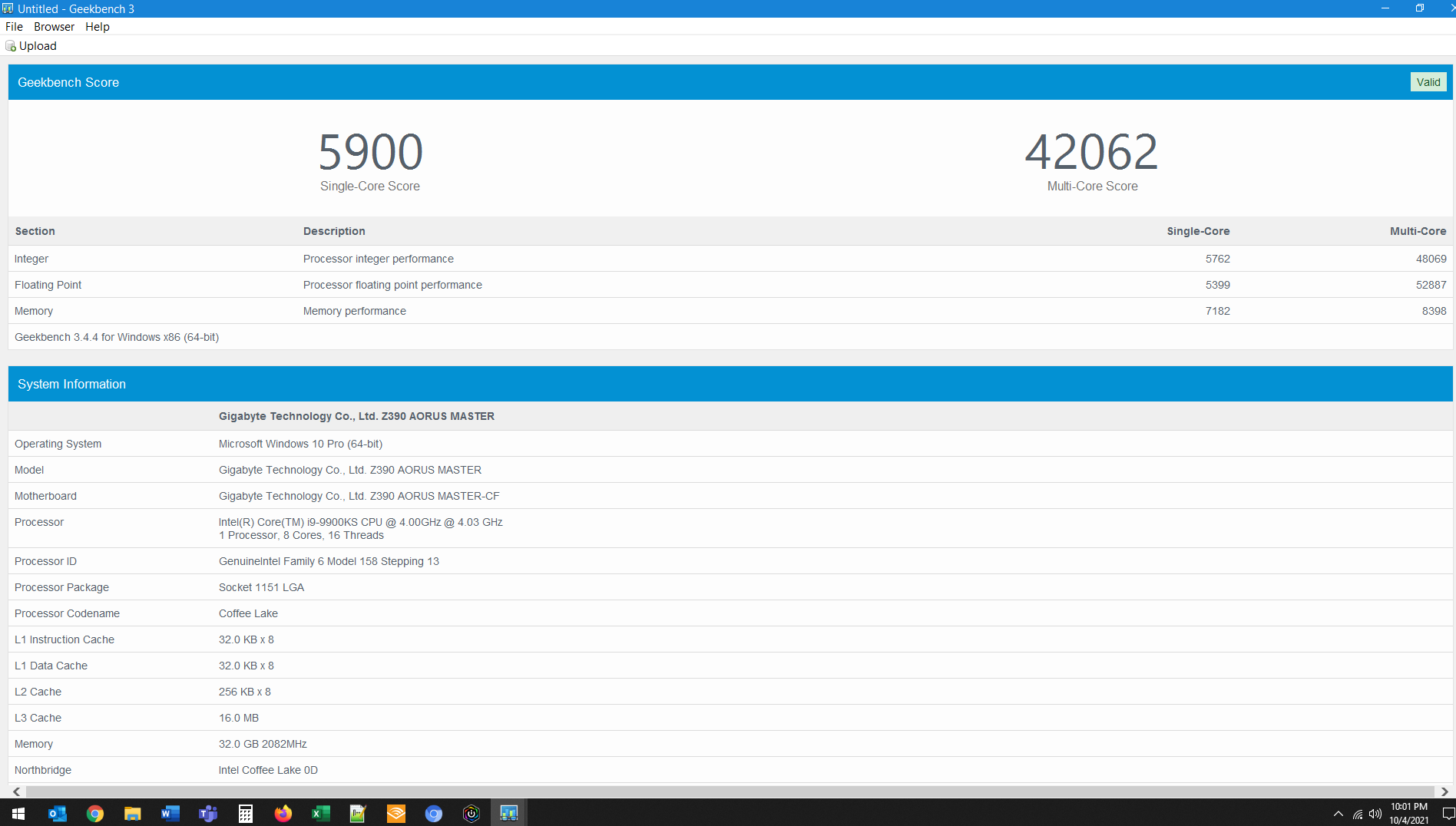The width and height of the screenshot is (1456, 826).
Task: Click the horizontal scrollbar left arrow
Action: [x=16, y=791]
